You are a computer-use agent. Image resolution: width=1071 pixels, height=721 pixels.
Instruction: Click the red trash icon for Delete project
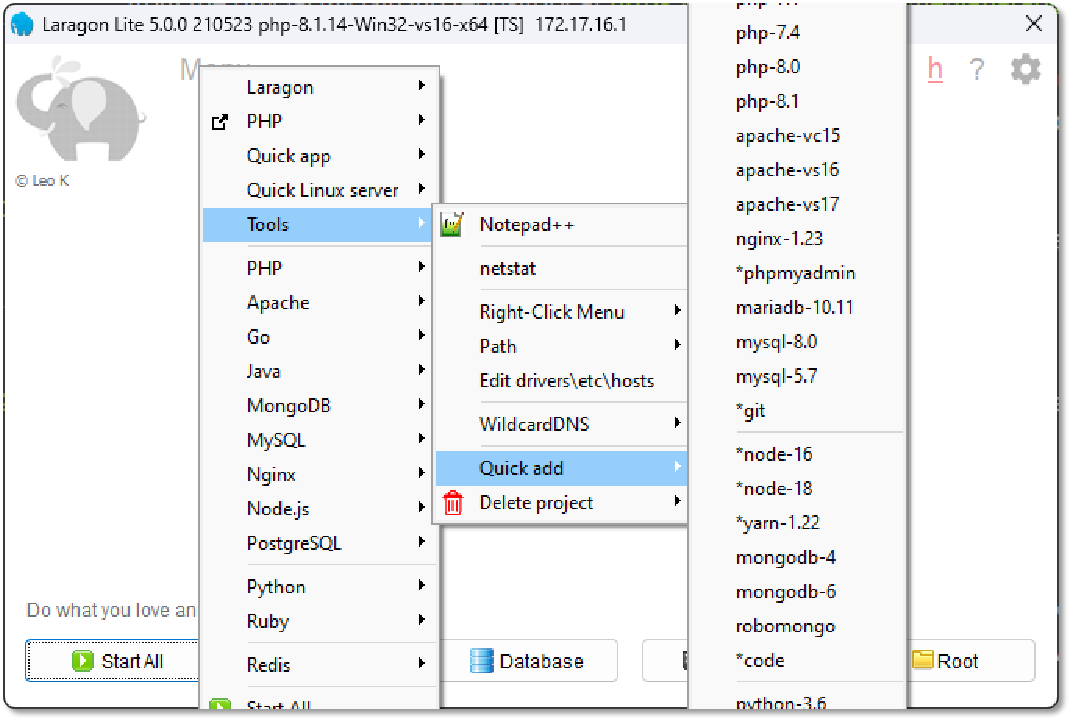click(453, 503)
